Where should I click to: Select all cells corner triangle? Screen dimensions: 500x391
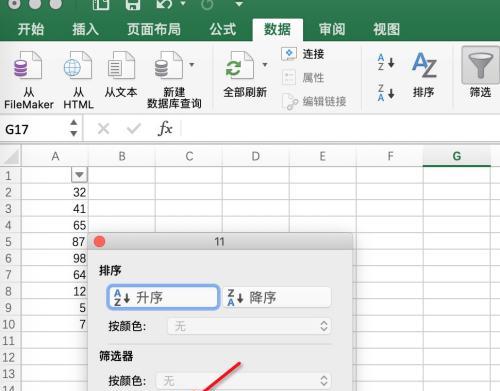coord(11,156)
